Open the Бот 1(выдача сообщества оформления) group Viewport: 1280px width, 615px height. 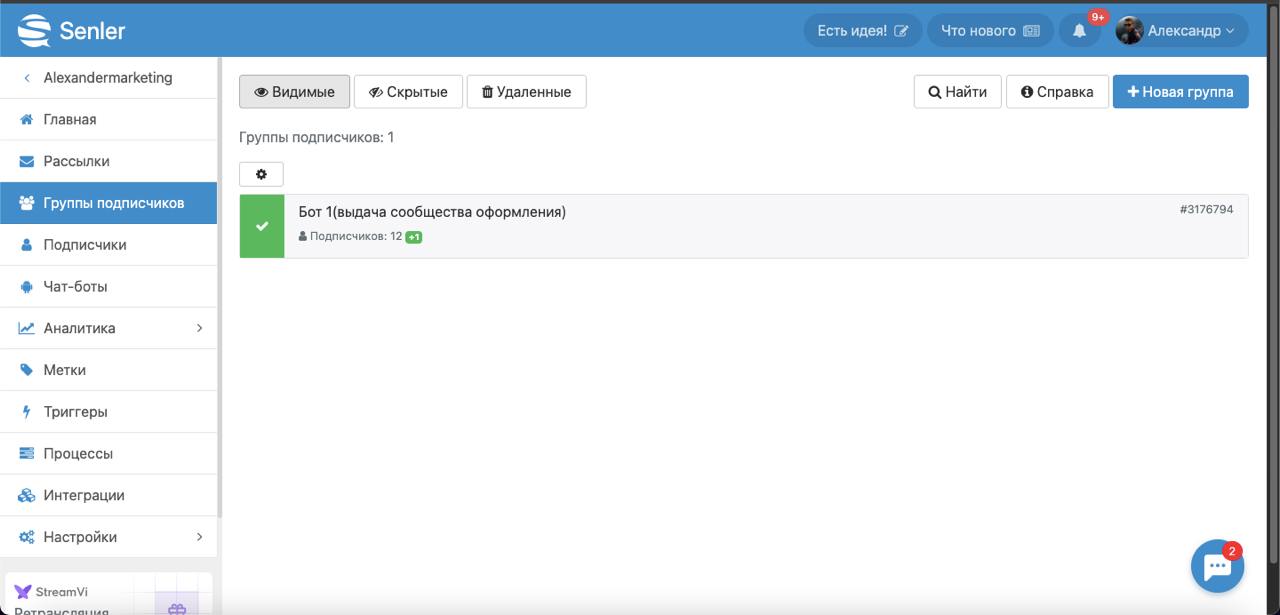432,212
